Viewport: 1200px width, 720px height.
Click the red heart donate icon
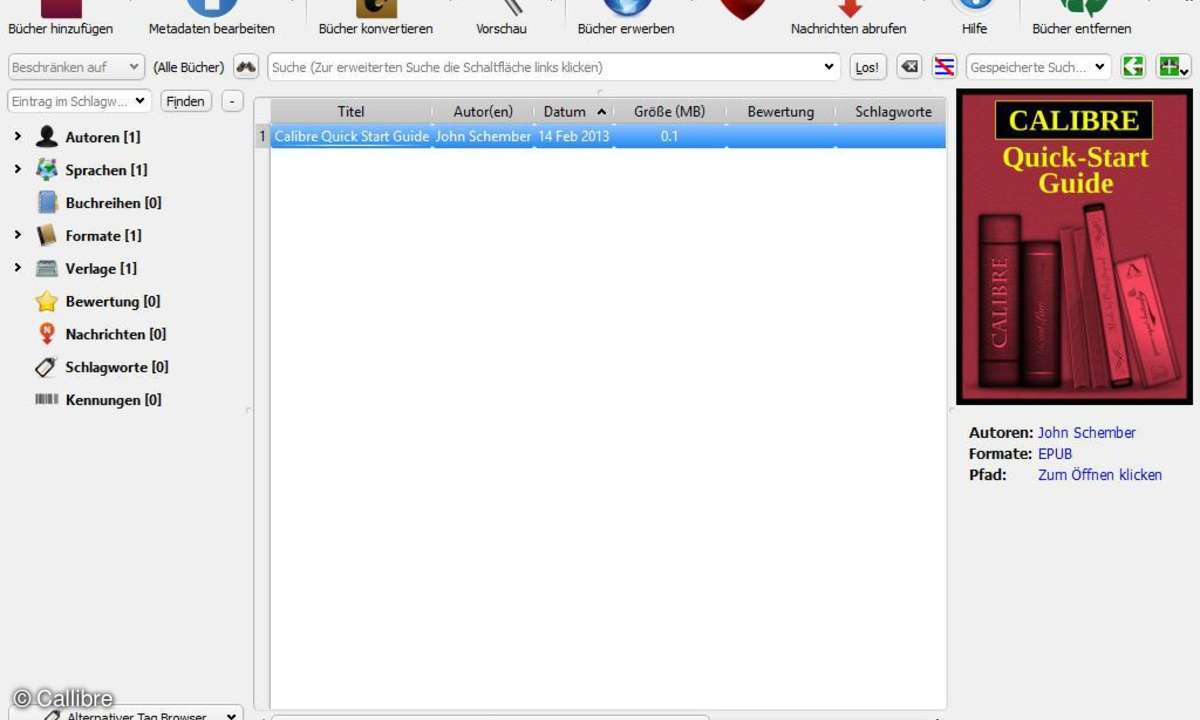[x=743, y=9]
